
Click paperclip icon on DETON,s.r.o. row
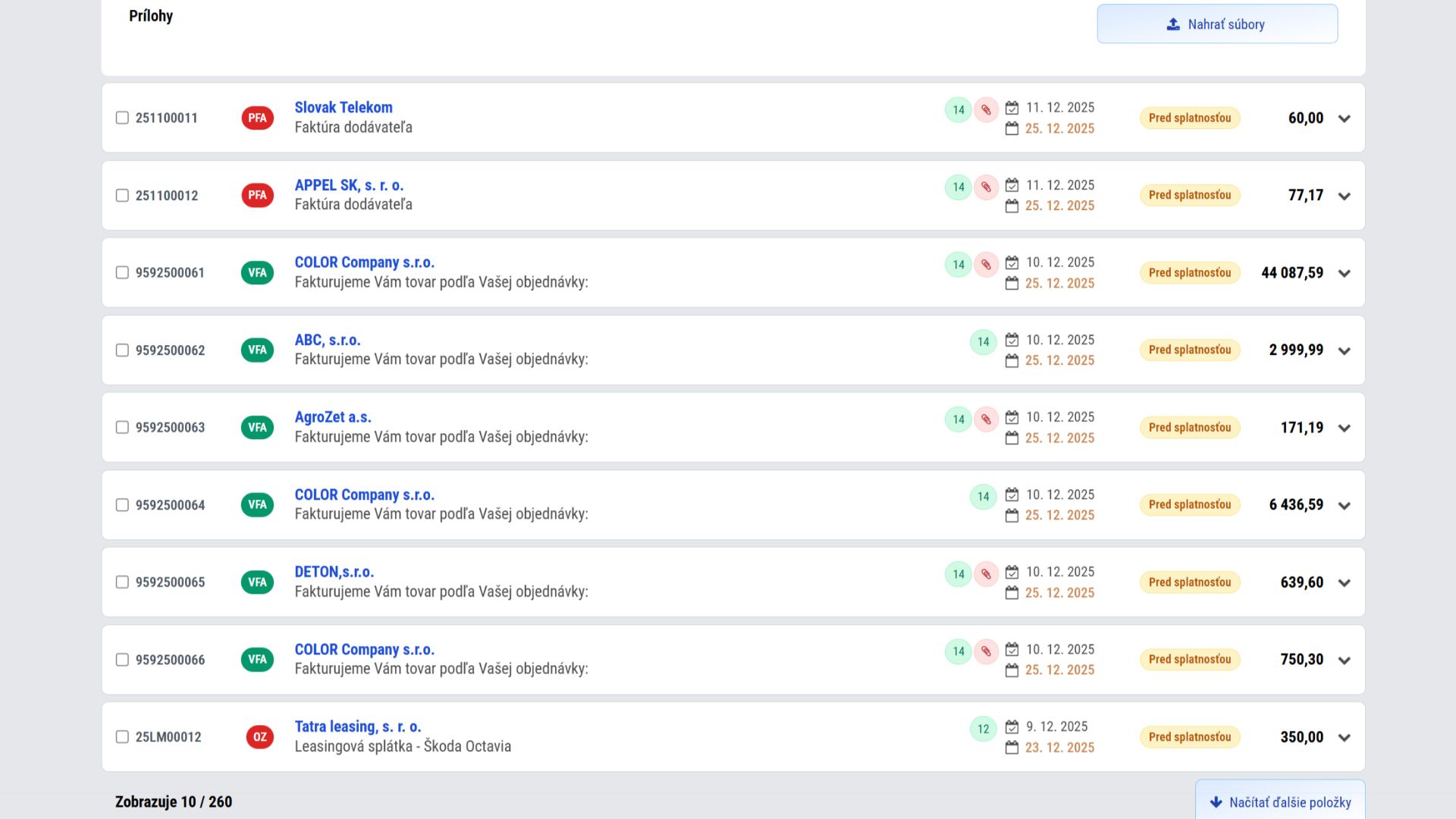point(986,574)
